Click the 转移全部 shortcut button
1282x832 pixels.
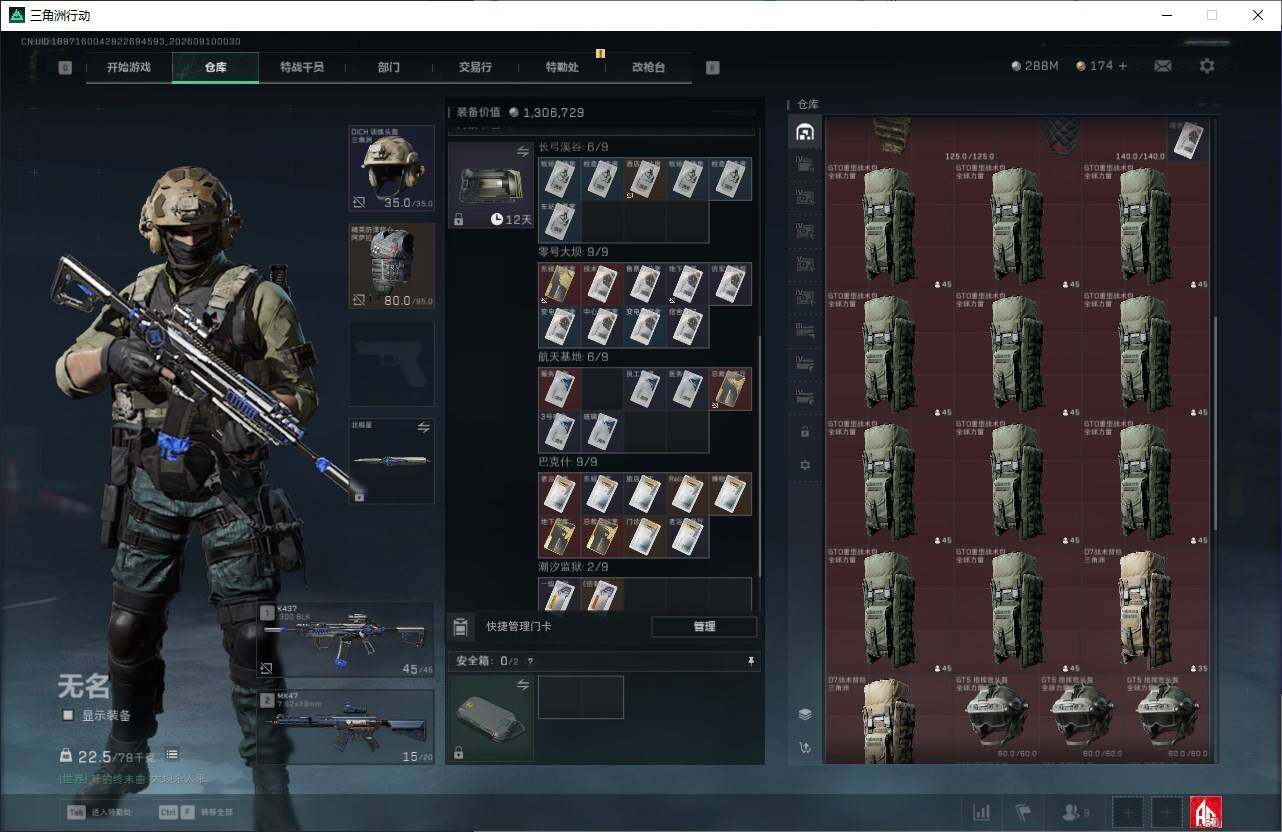pos(194,813)
